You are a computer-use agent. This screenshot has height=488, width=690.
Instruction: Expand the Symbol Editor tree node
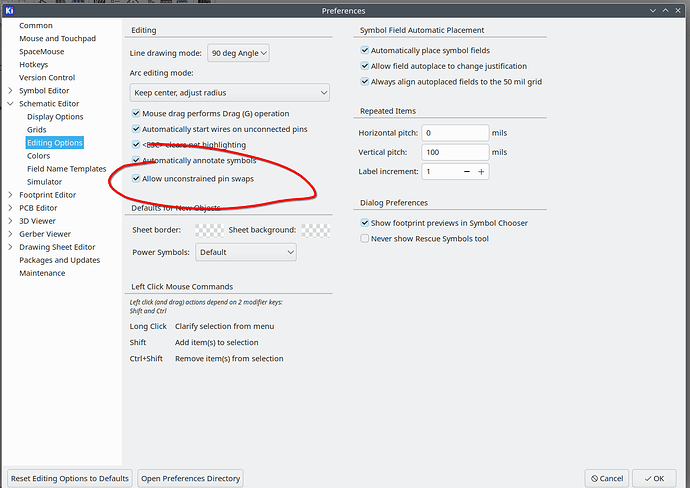coord(11,91)
